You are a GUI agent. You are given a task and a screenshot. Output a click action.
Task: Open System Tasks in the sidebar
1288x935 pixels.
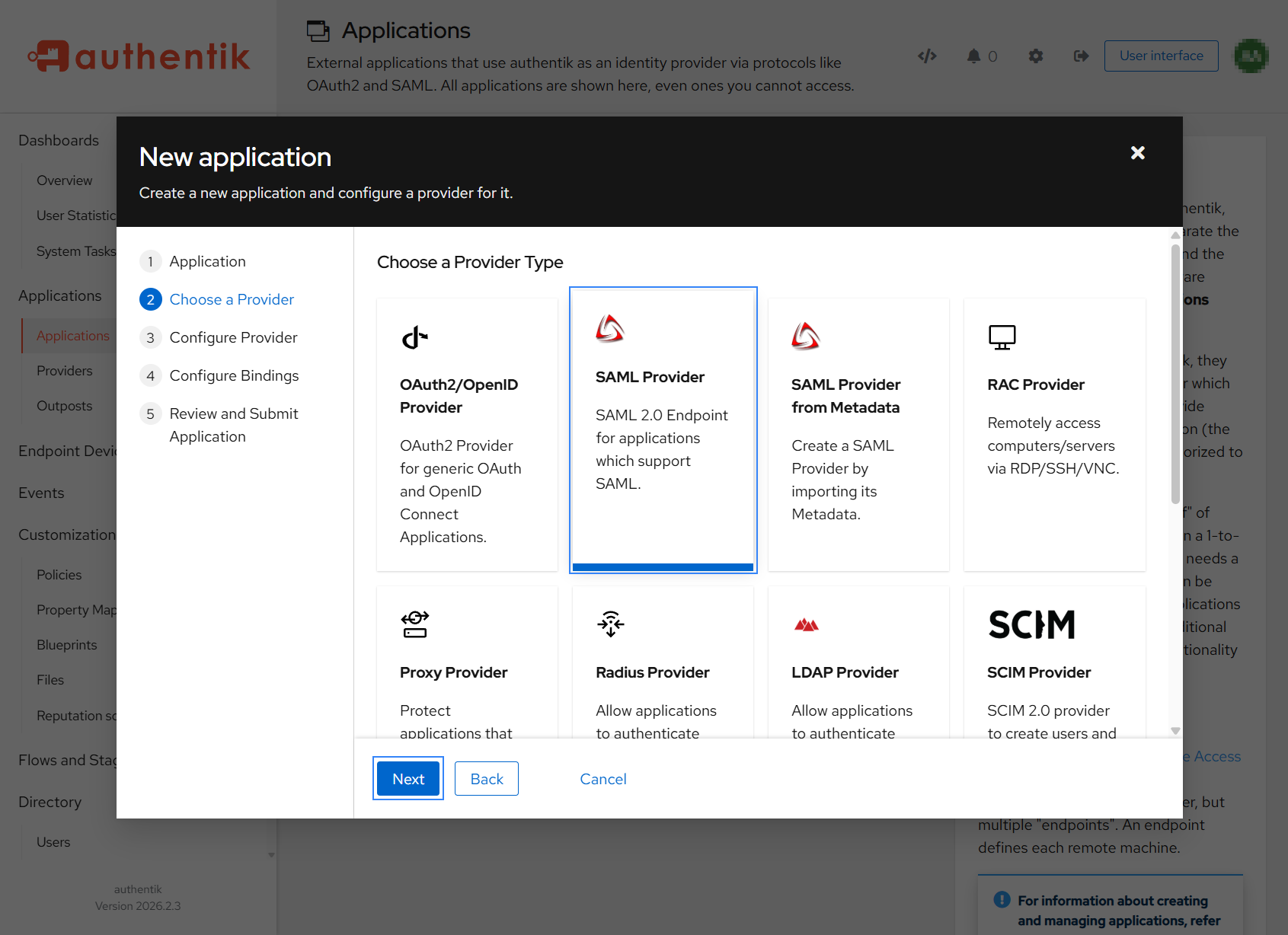pos(76,251)
